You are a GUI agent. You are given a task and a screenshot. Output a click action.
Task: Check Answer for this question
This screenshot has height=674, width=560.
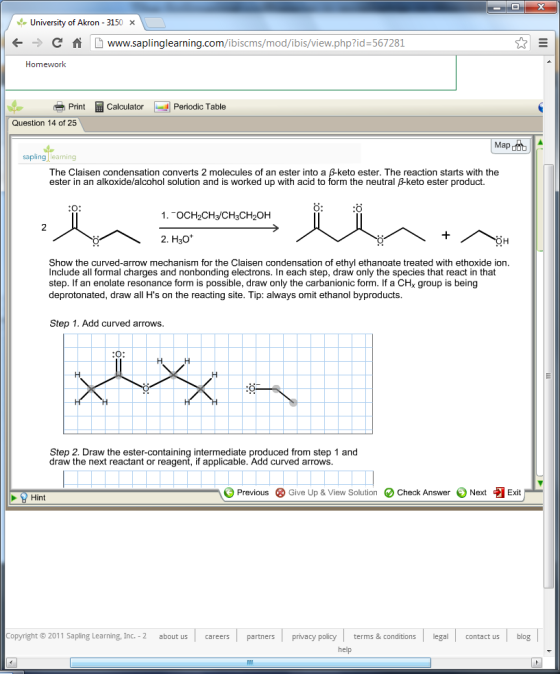pos(417,493)
